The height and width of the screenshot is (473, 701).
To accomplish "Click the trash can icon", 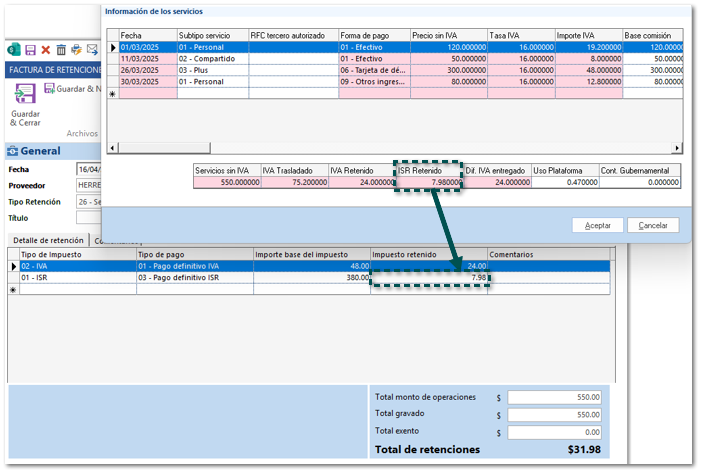I will click(61, 49).
